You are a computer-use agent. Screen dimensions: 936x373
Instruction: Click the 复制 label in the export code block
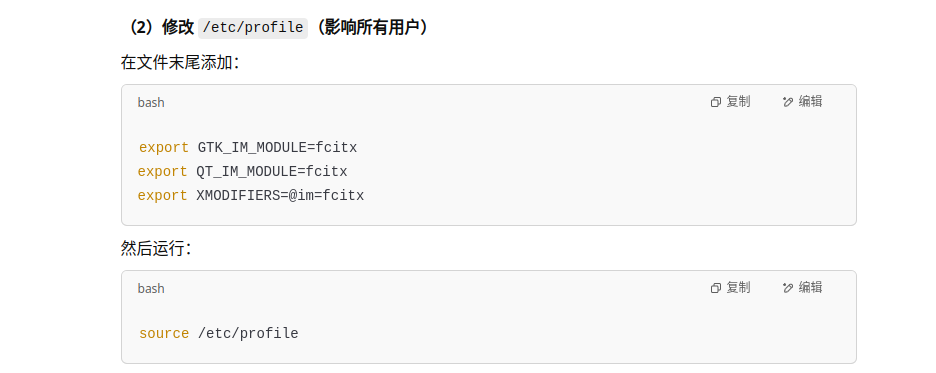738,101
